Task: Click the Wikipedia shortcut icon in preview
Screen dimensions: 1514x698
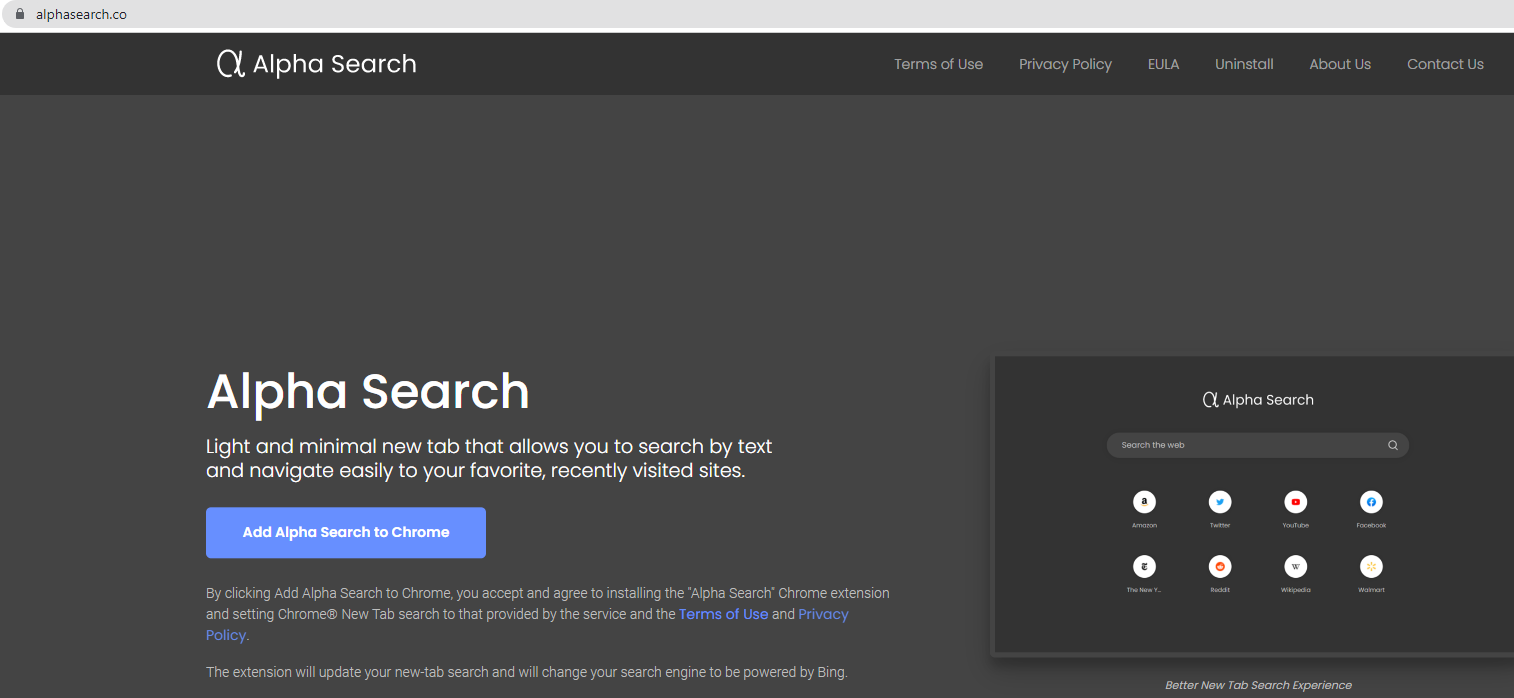Action: [1295, 567]
